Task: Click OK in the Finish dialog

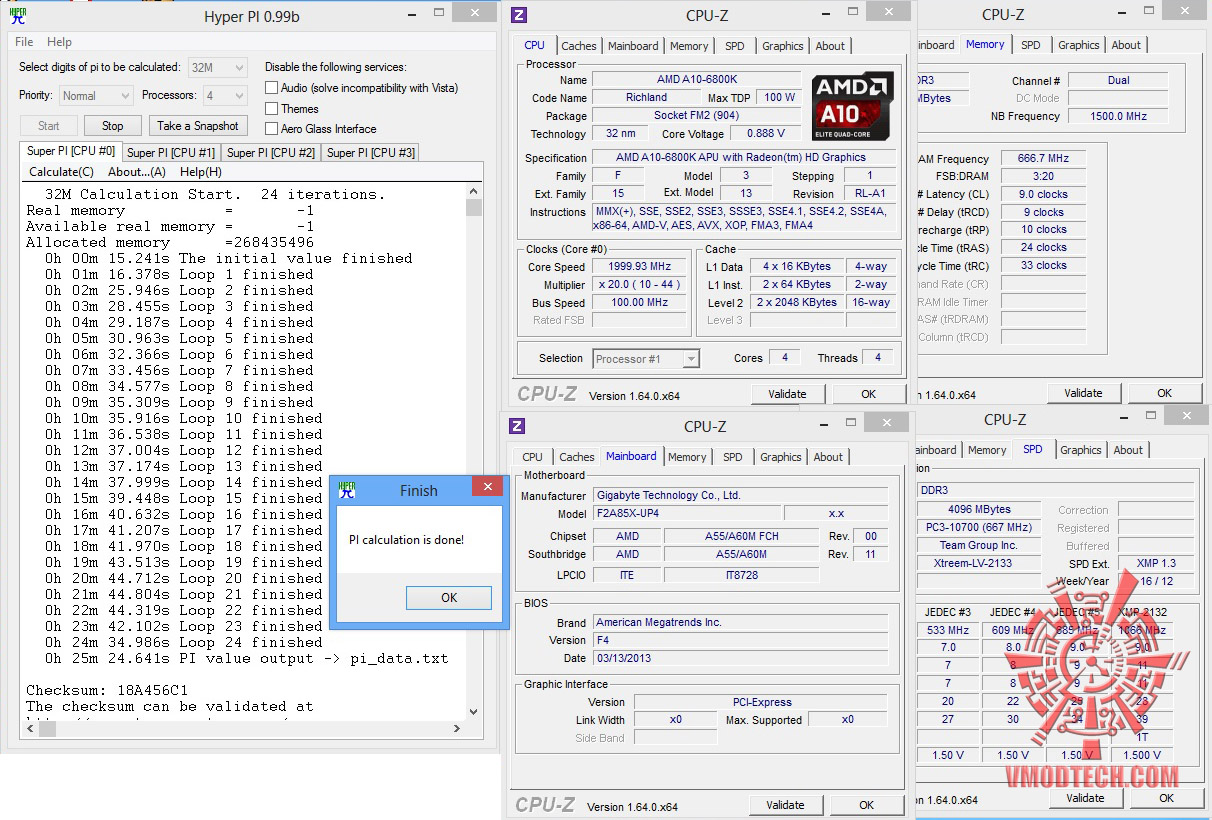Action: click(x=449, y=597)
